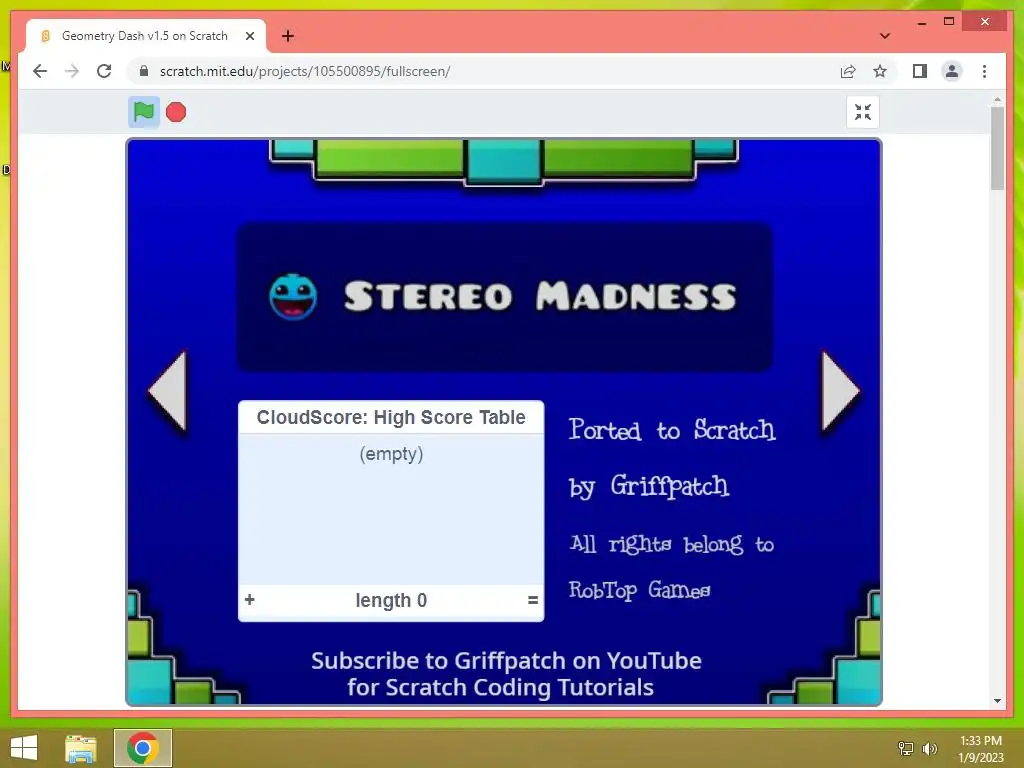Select the Geometry Dash v1.5 on Scratch tab

144,36
